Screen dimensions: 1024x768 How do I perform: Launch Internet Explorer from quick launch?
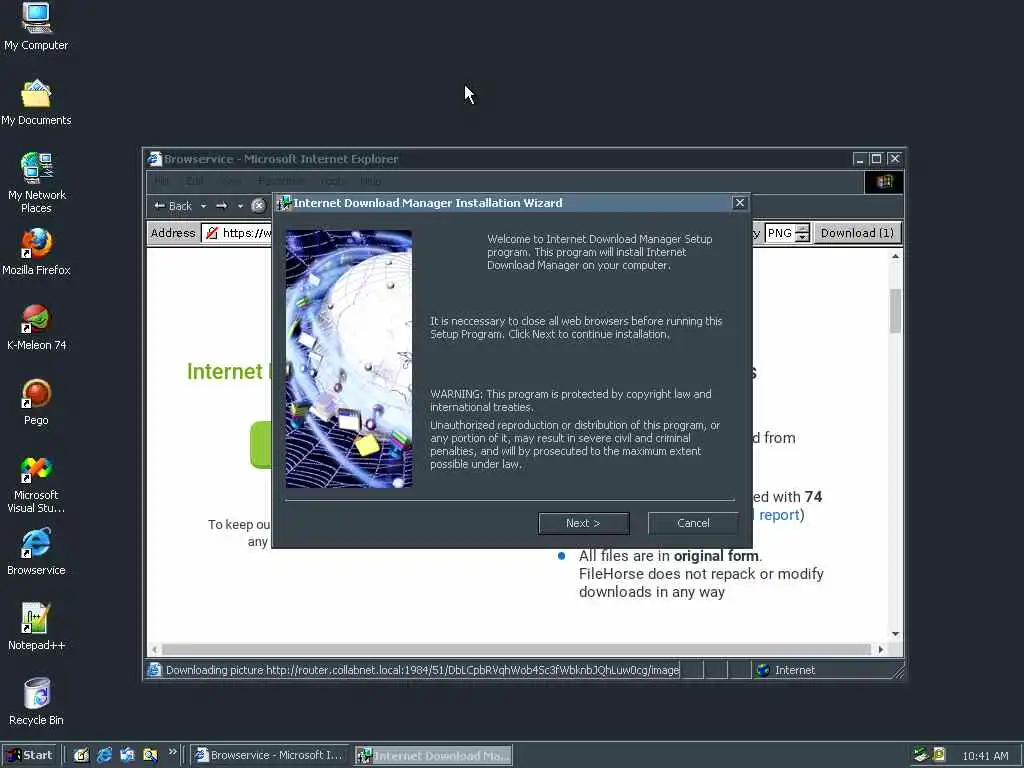pos(104,755)
